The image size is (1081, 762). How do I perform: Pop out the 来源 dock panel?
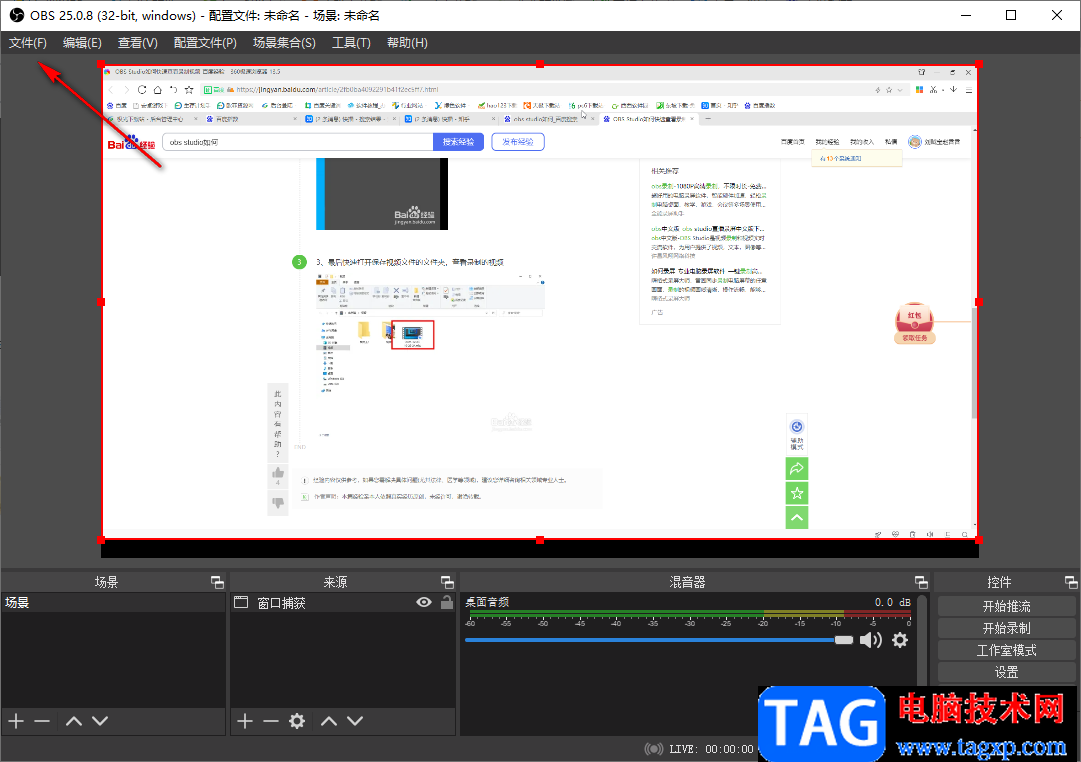(447, 583)
